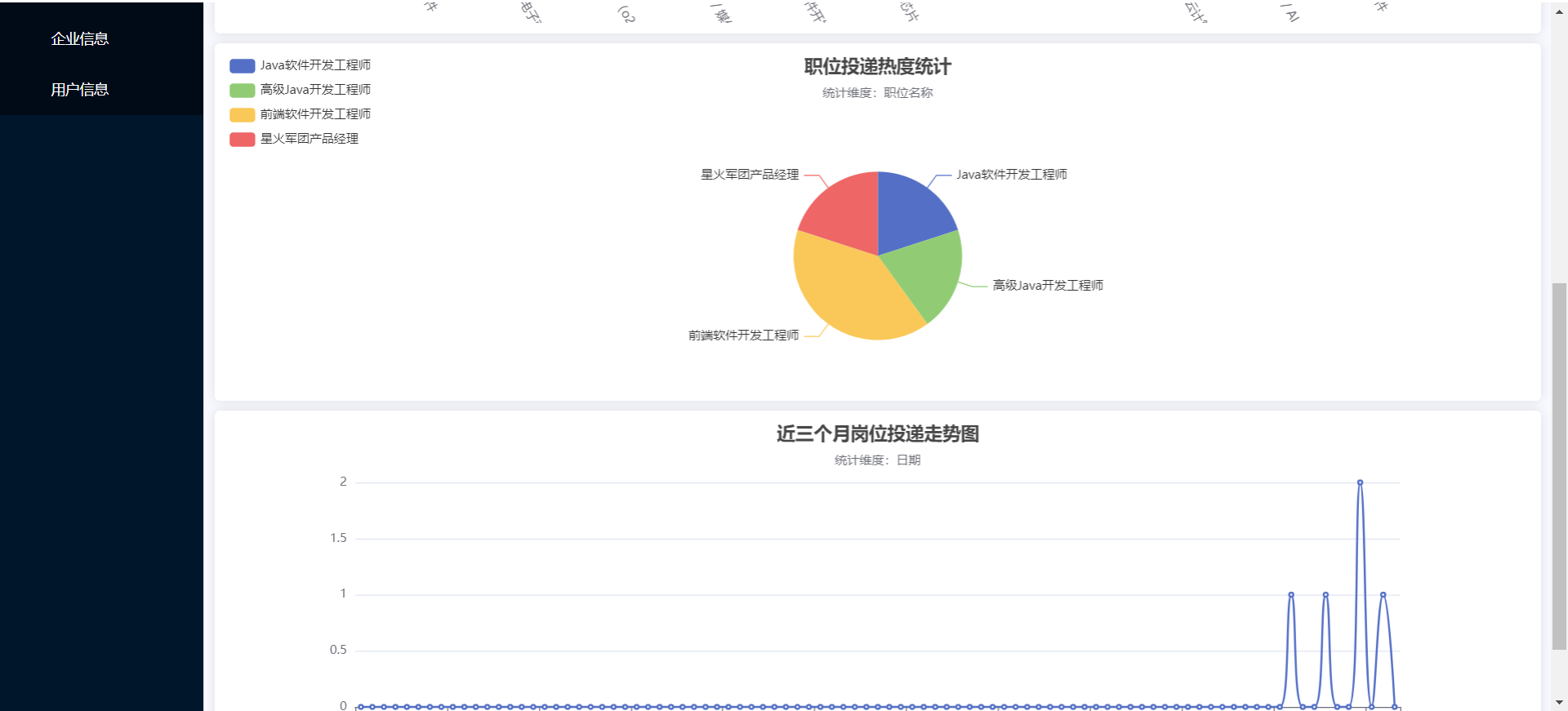Viewport: 1568px width, 711px height.
Task: Toggle the 星火军团产品经理 legend entry
Action: 294,139
